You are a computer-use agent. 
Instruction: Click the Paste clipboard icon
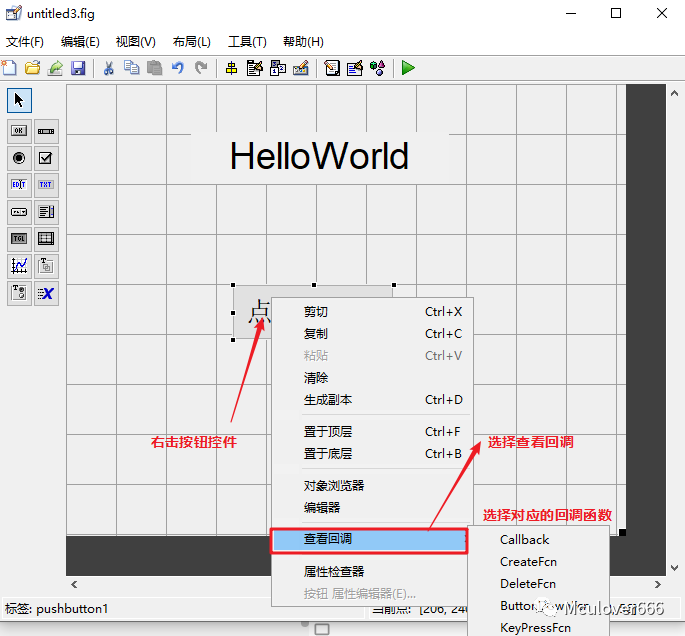click(154, 68)
